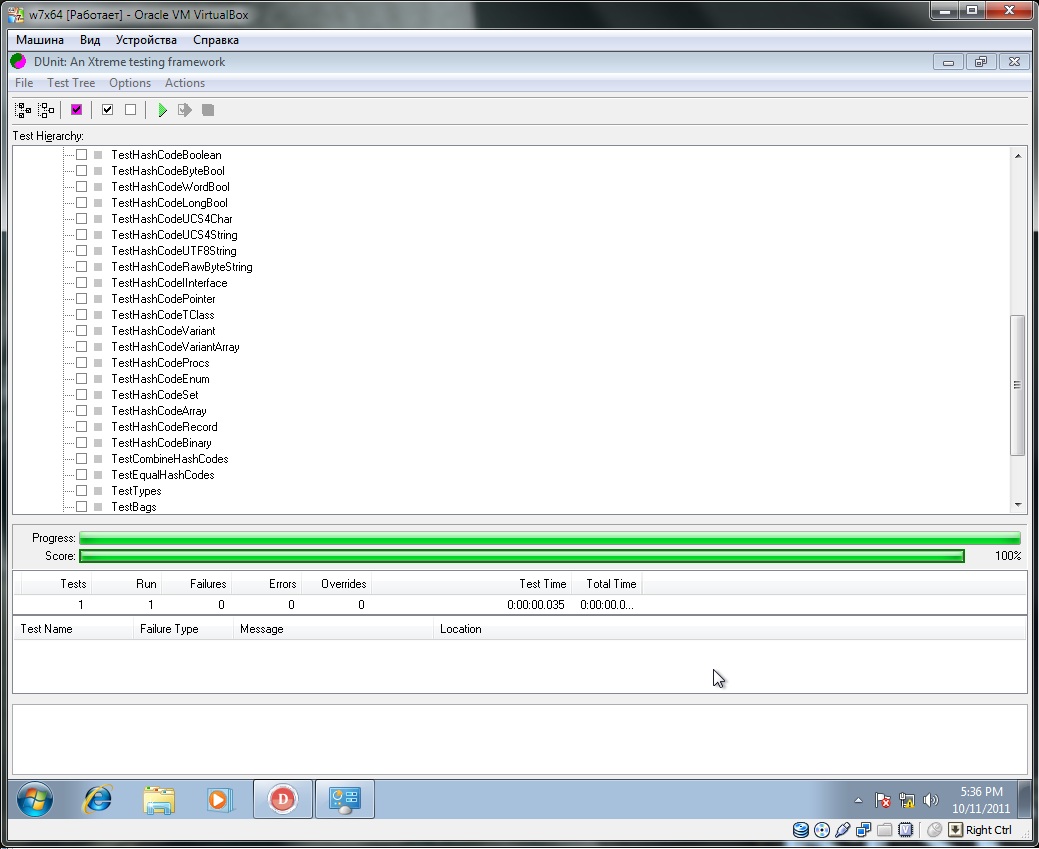Check TestHashCodeVariant checkbox
The width and height of the screenshot is (1039, 849).
(x=82, y=331)
